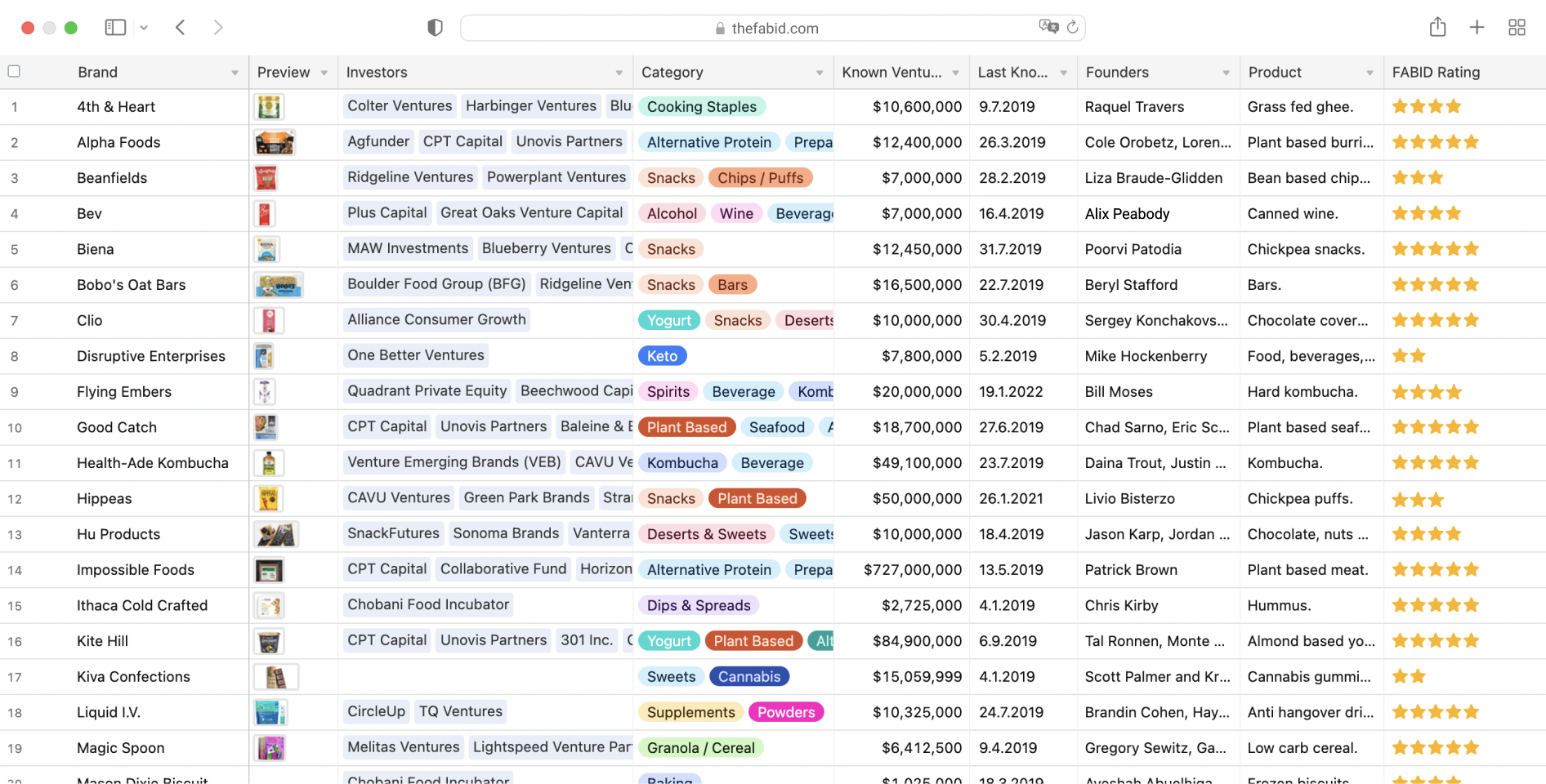Open the Share icon
This screenshot has height=784, width=1546.
coord(1438,27)
